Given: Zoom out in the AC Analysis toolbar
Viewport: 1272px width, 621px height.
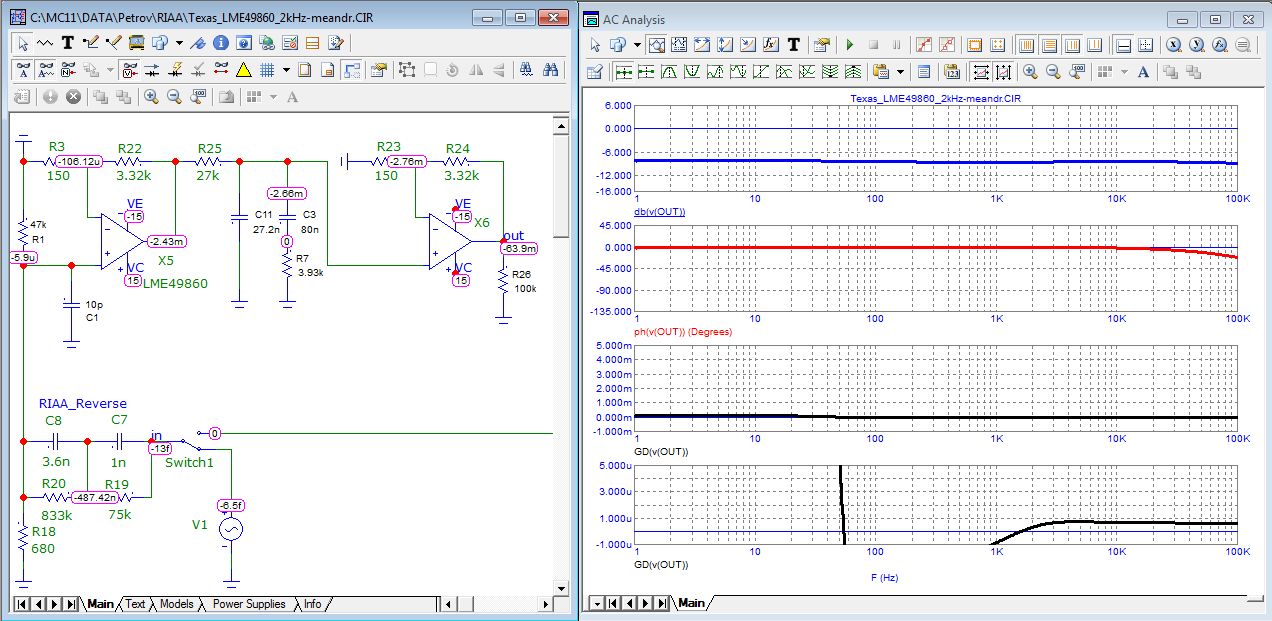Looking at the screenshot, I should click(1053, 72).
